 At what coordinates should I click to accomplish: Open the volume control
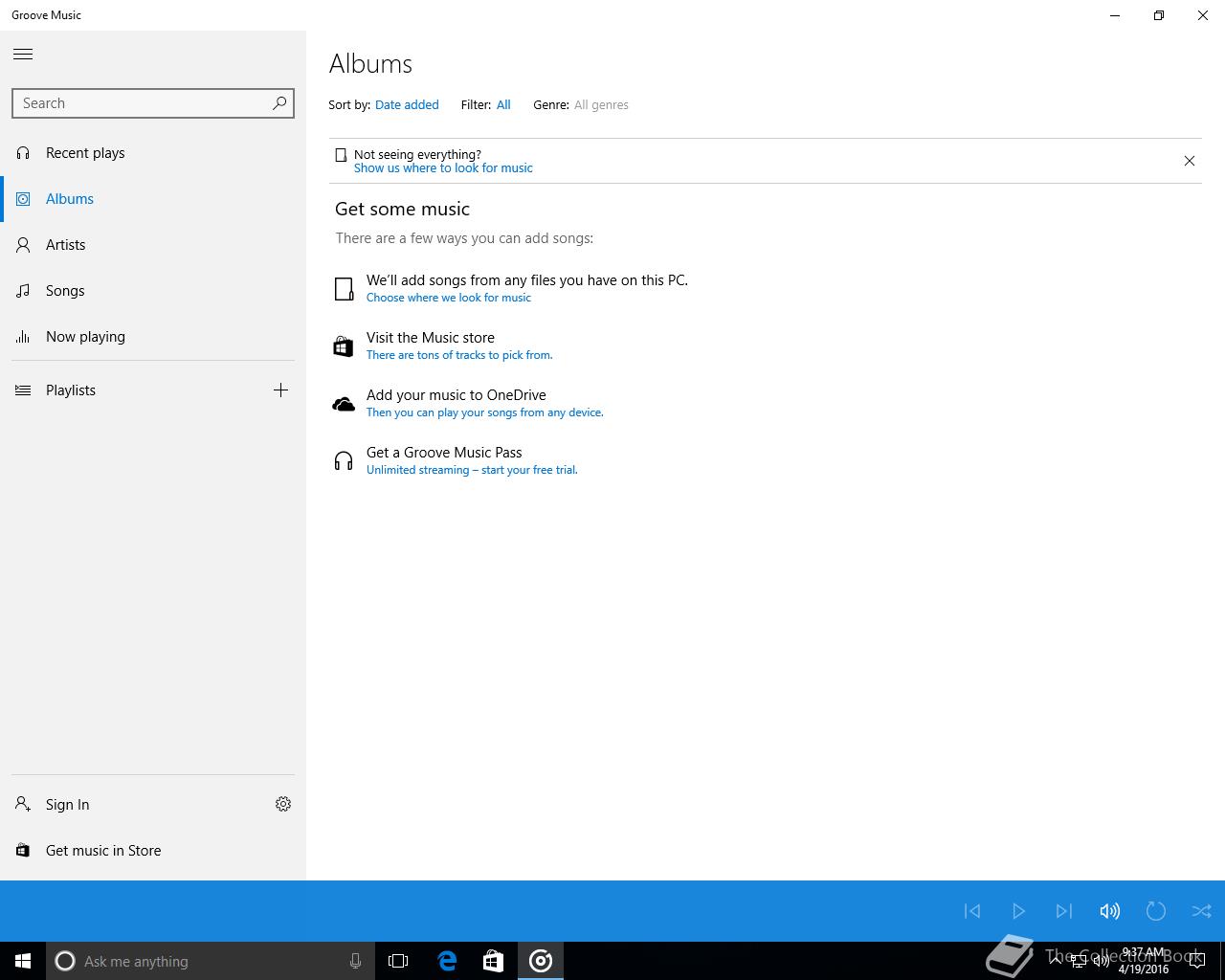click(1109, 911)
